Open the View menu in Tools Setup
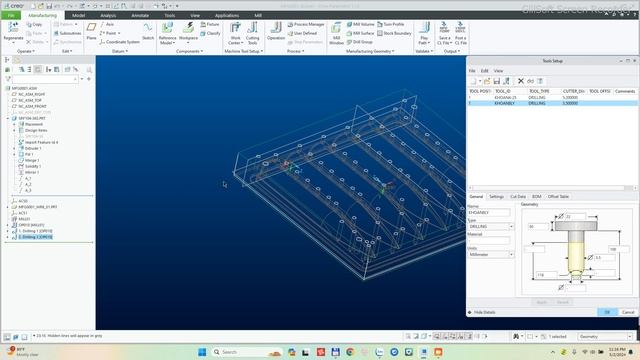640x360 pixels. [x=498, y=71]
